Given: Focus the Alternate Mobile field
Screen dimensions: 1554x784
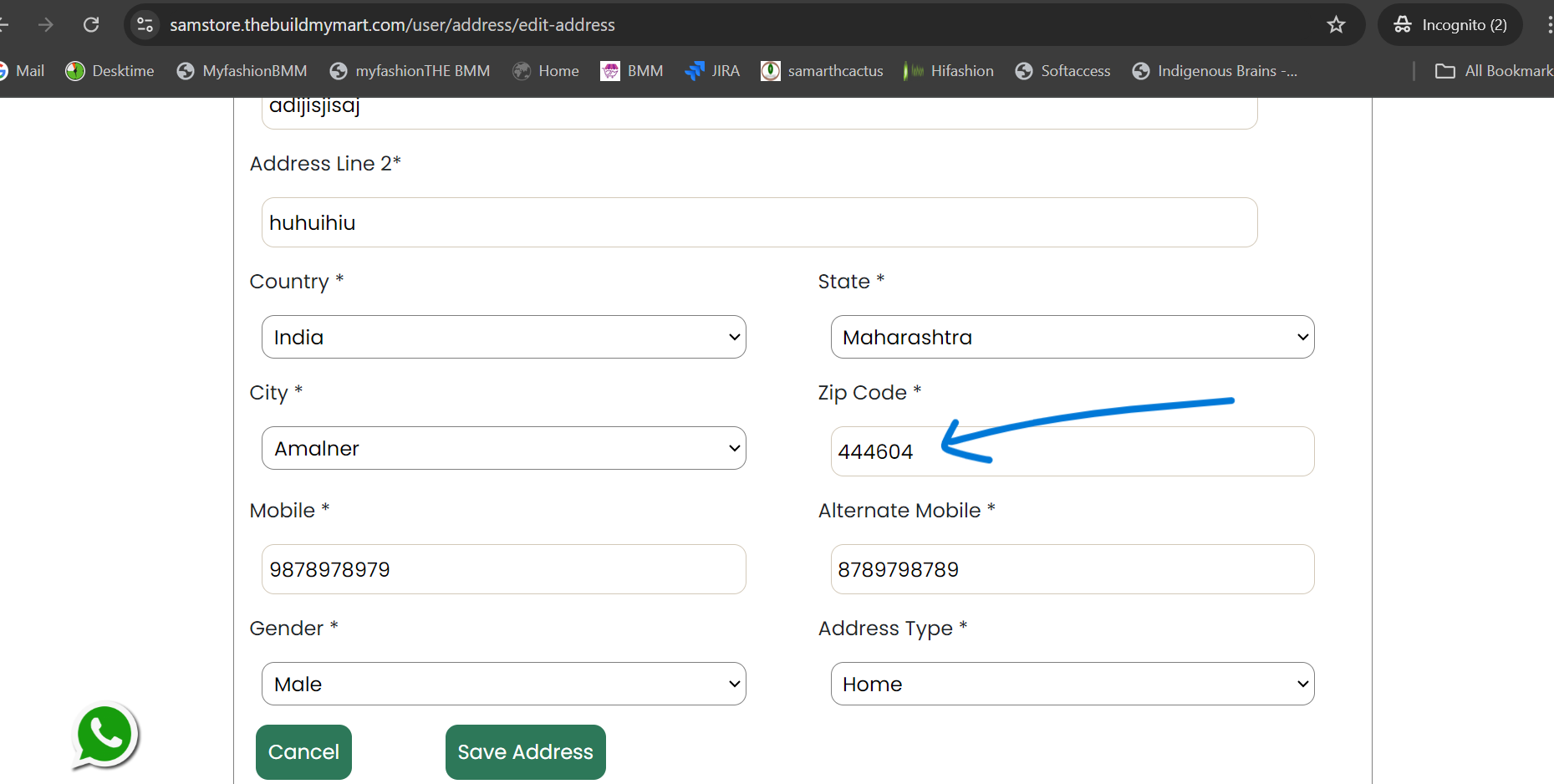Looking at the screenshot, I should 1073,569.
